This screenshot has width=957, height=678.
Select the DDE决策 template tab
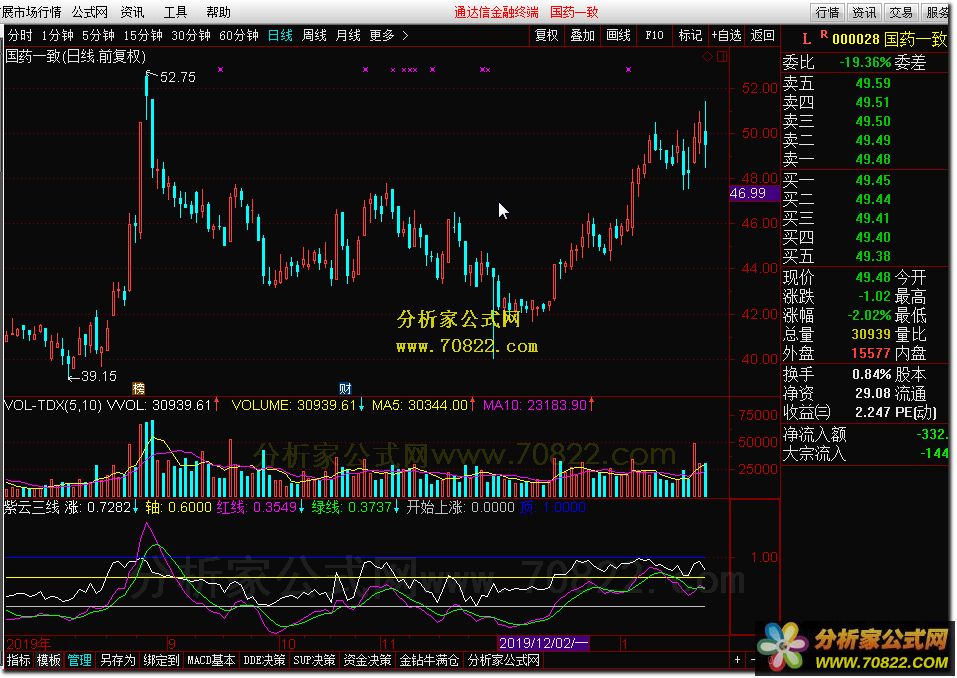click(x=264, y=660)
